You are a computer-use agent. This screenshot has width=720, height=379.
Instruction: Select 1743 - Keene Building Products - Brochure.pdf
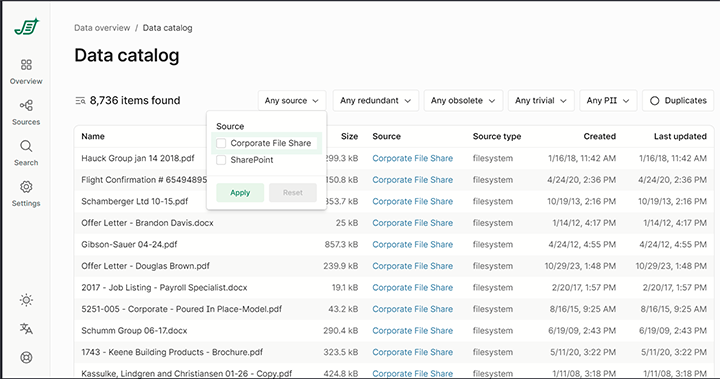pos(172,352)
